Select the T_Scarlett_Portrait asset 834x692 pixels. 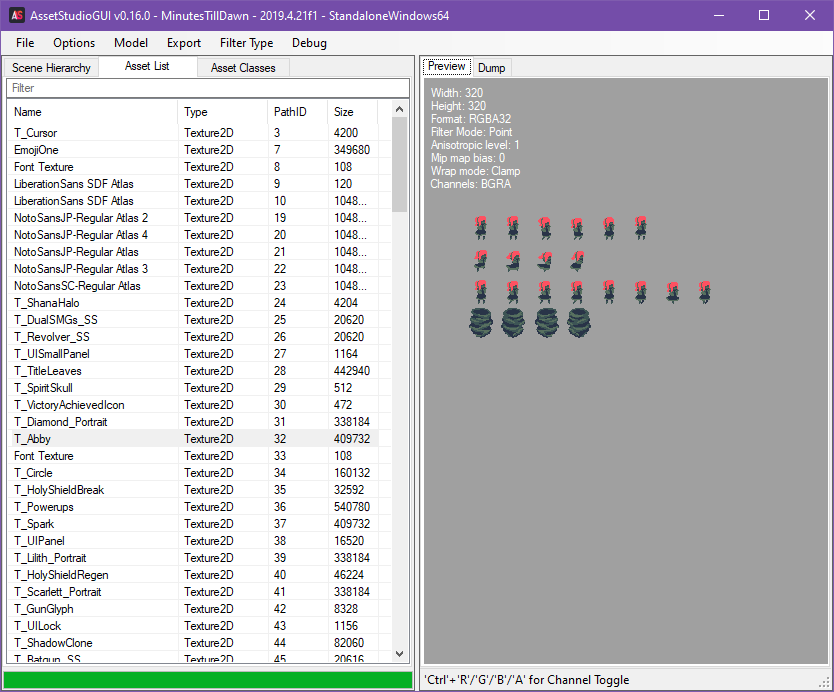tap(193, 593)
